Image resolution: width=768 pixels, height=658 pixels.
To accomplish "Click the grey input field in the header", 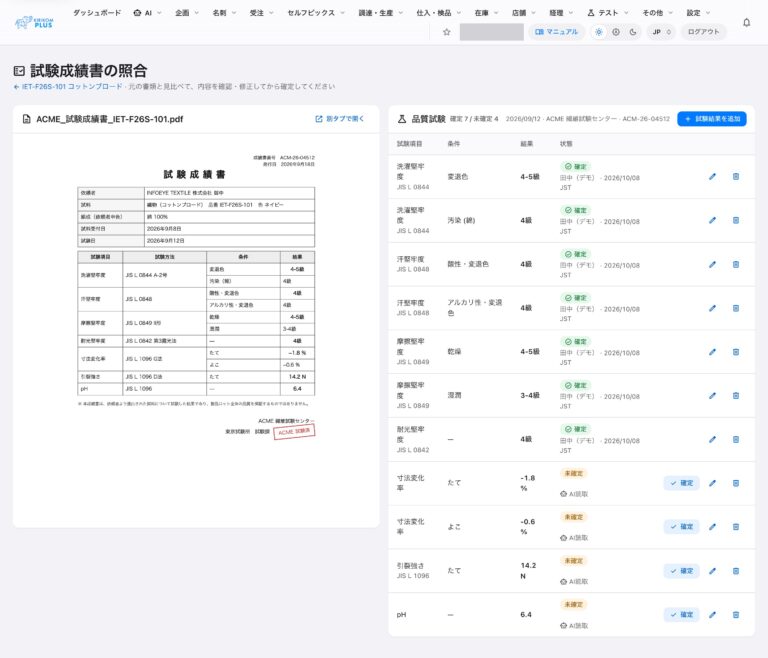I will (491, 32).
